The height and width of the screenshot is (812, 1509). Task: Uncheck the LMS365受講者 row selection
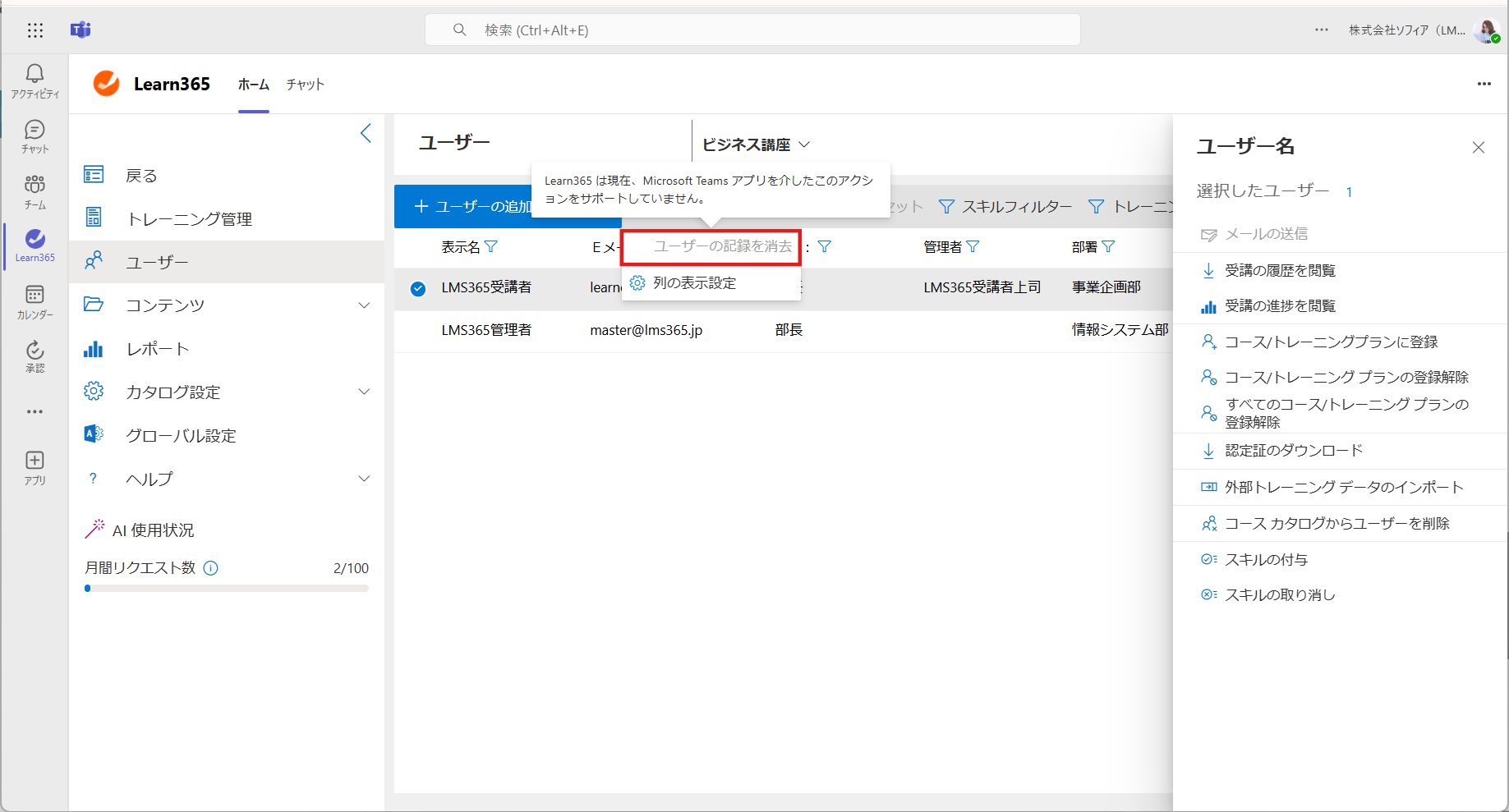[418, 288]
